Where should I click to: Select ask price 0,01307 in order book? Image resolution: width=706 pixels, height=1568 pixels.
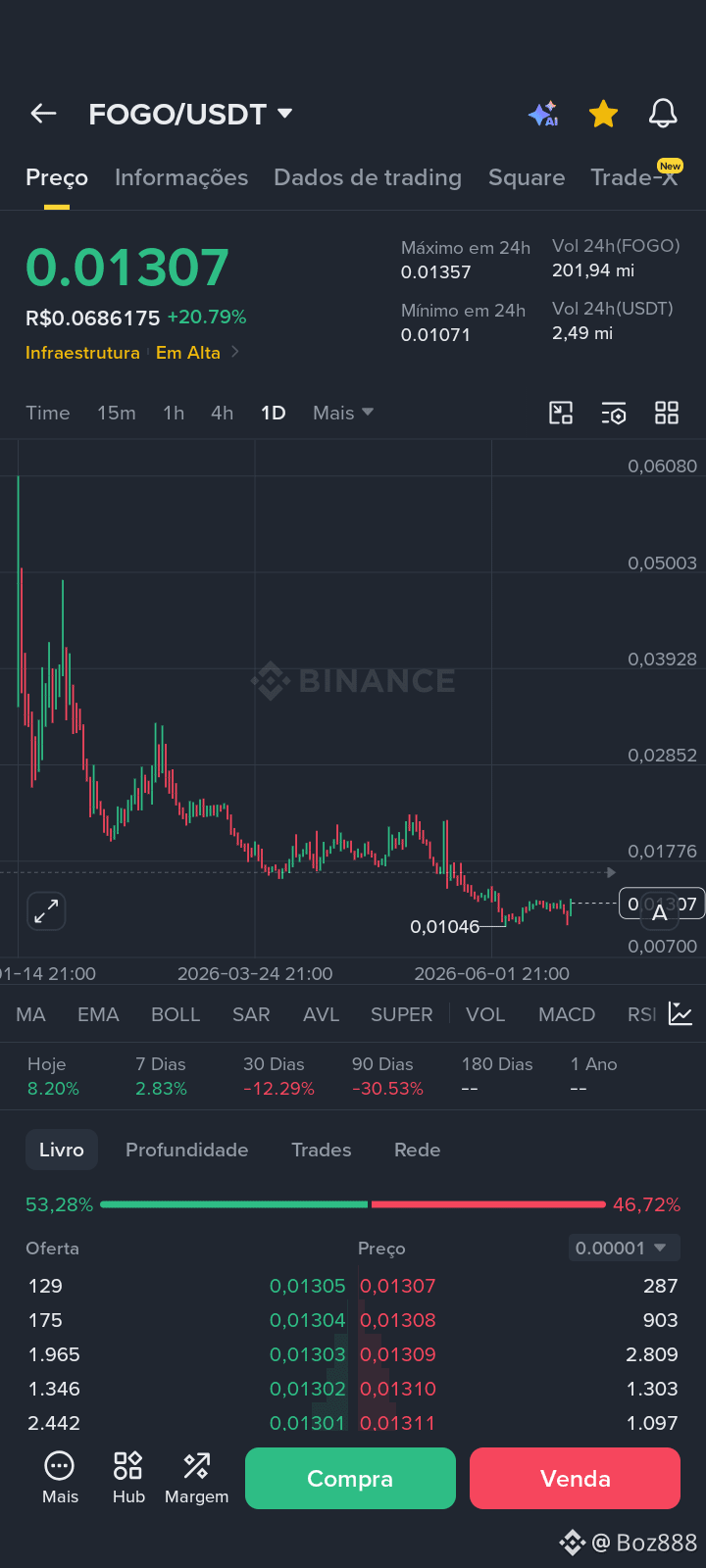coord(397,1286)
